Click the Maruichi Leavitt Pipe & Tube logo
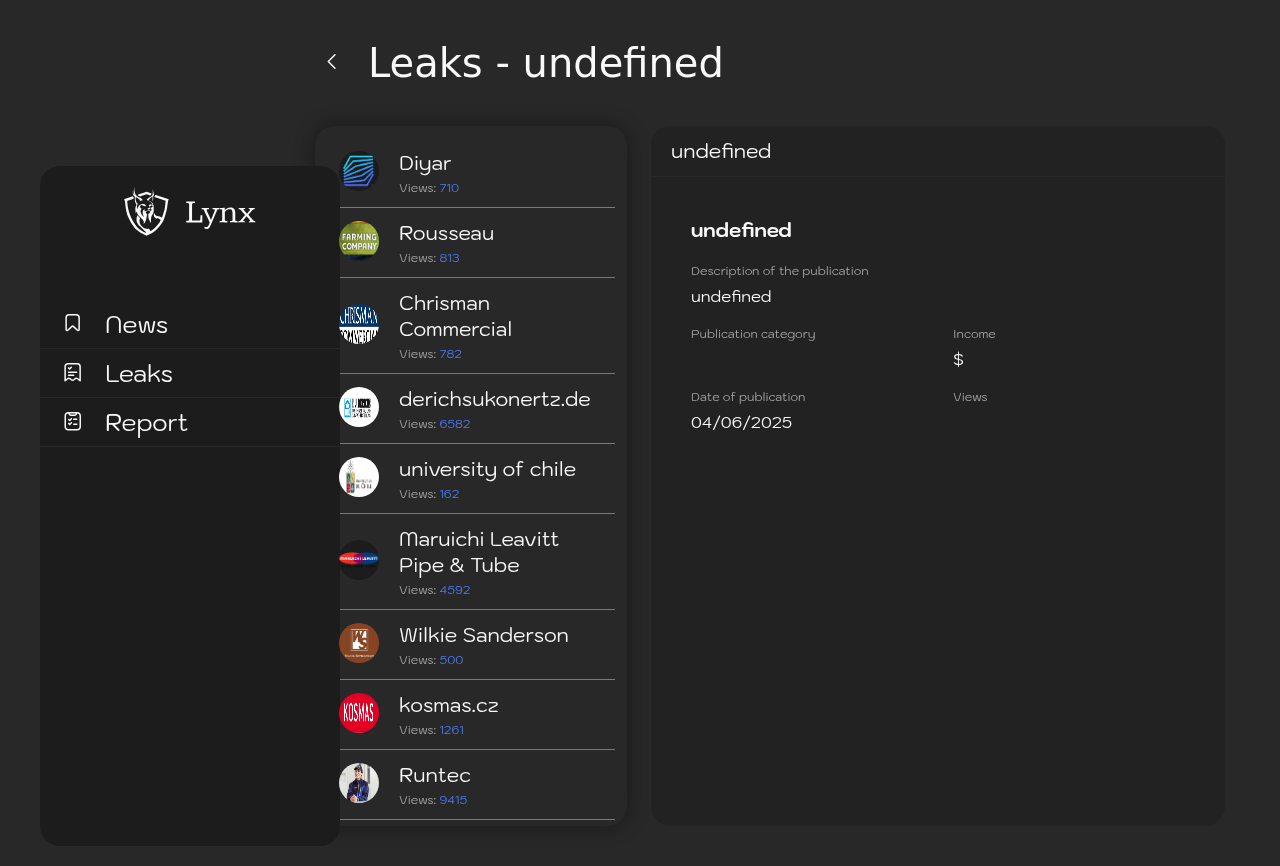1280x866 pixels. click(359, 560)
